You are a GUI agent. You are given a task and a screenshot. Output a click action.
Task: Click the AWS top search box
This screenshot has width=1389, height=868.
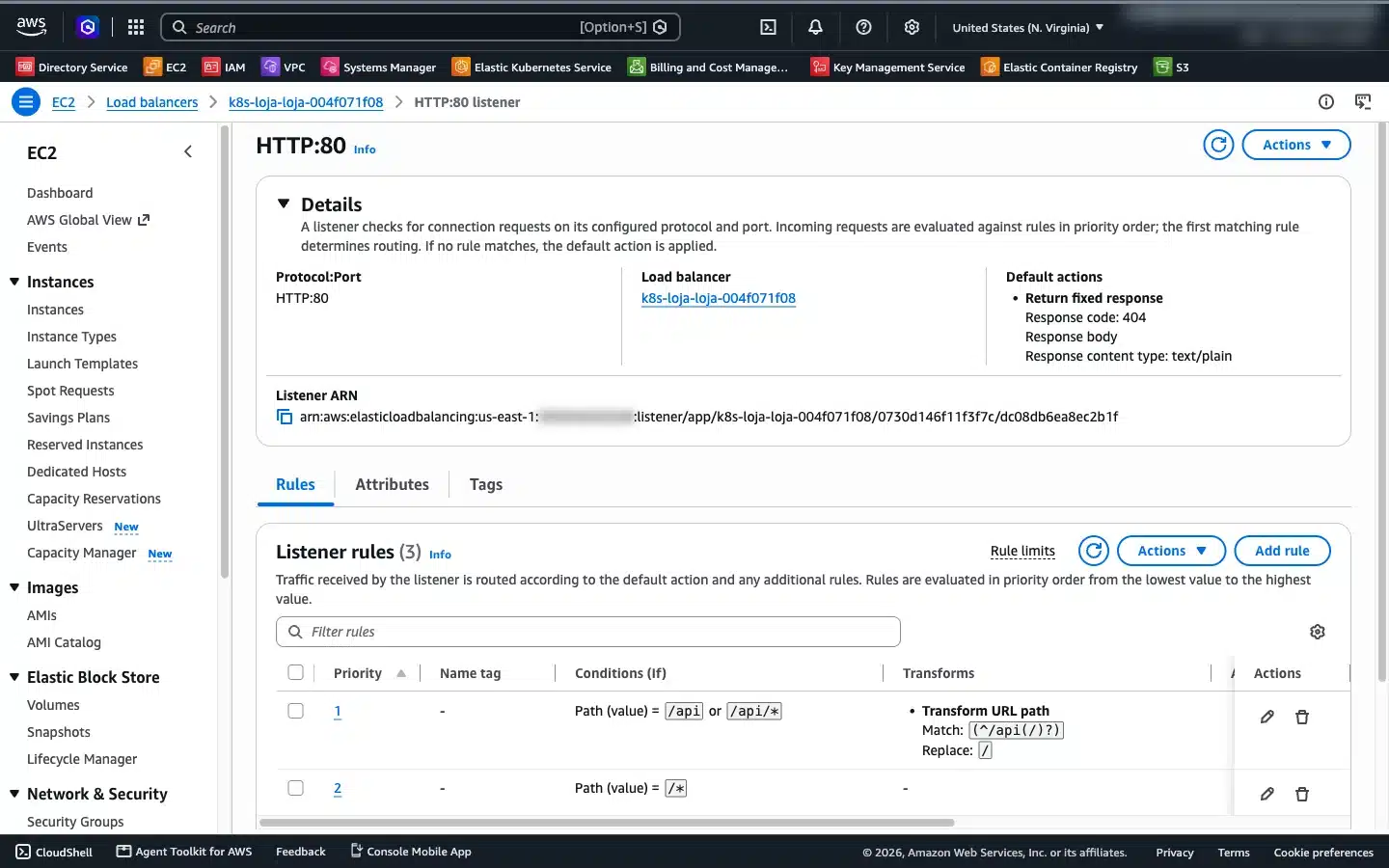pos(421,27)
